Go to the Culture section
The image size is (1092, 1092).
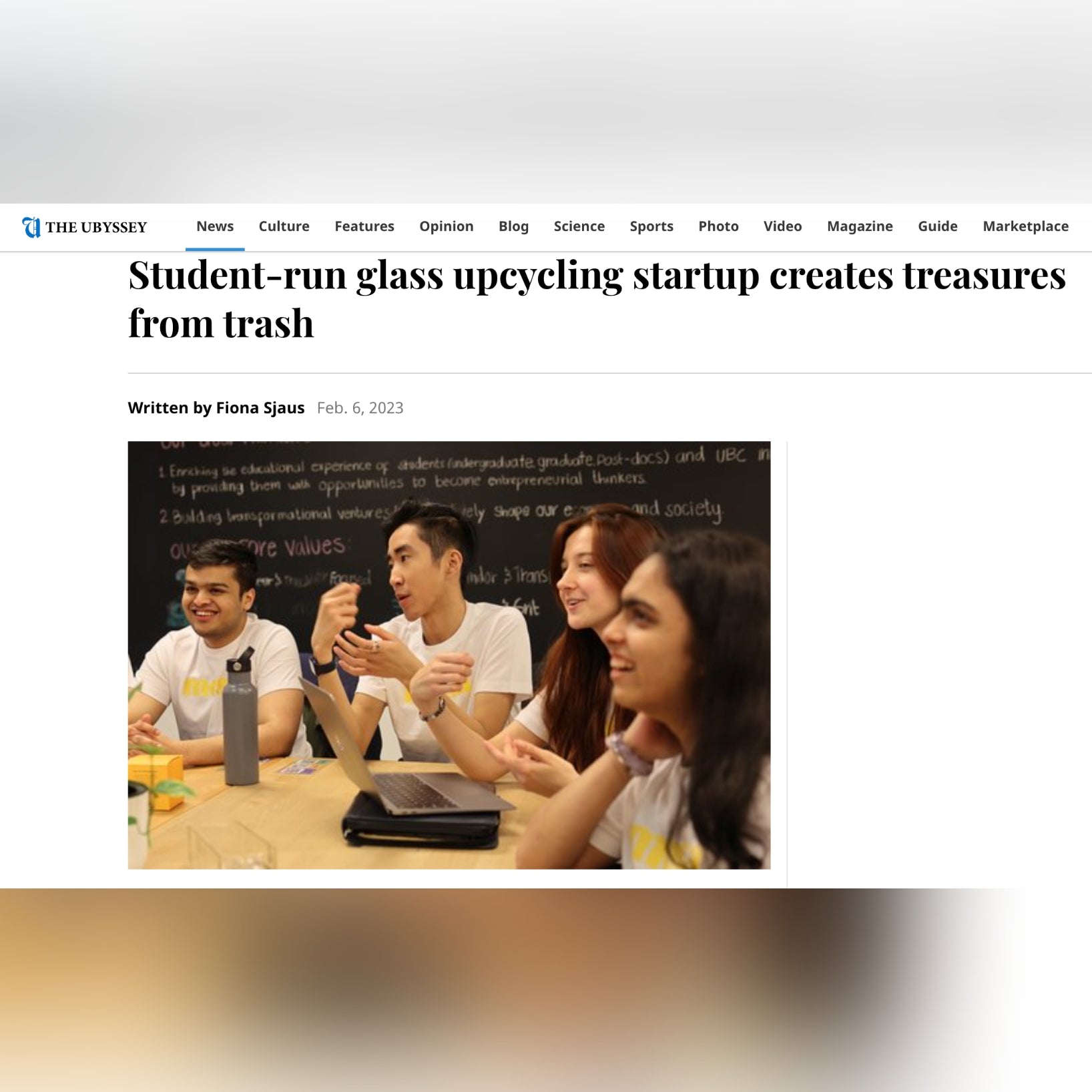[x=284, y=226]
